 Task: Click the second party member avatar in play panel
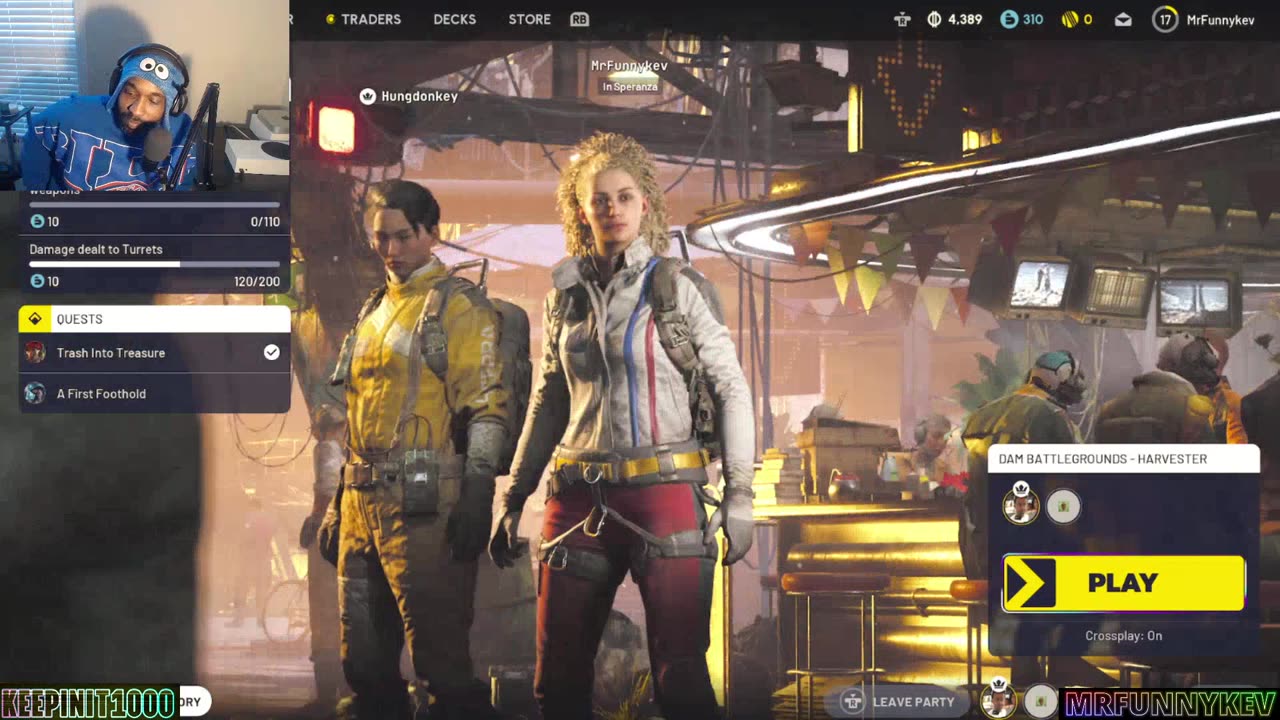(x=1063, y=506)
